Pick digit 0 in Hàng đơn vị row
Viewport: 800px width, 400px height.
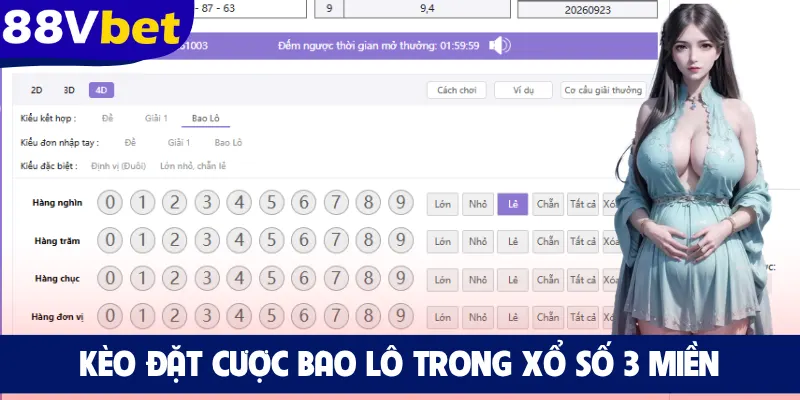[x=110, y=316]
